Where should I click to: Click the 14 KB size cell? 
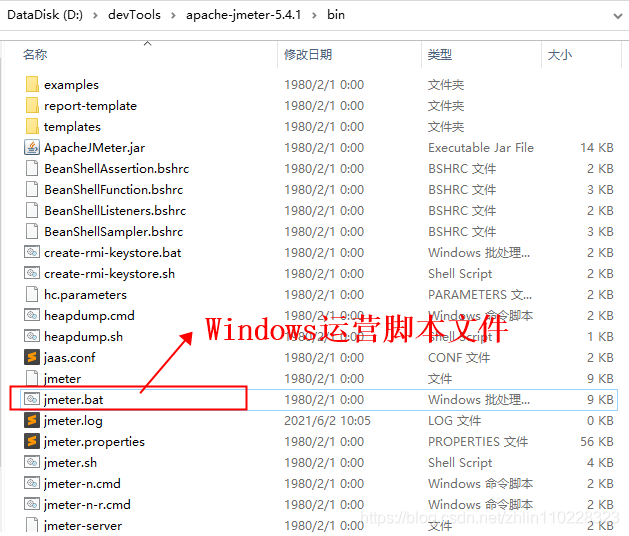(x=597, y=148)
